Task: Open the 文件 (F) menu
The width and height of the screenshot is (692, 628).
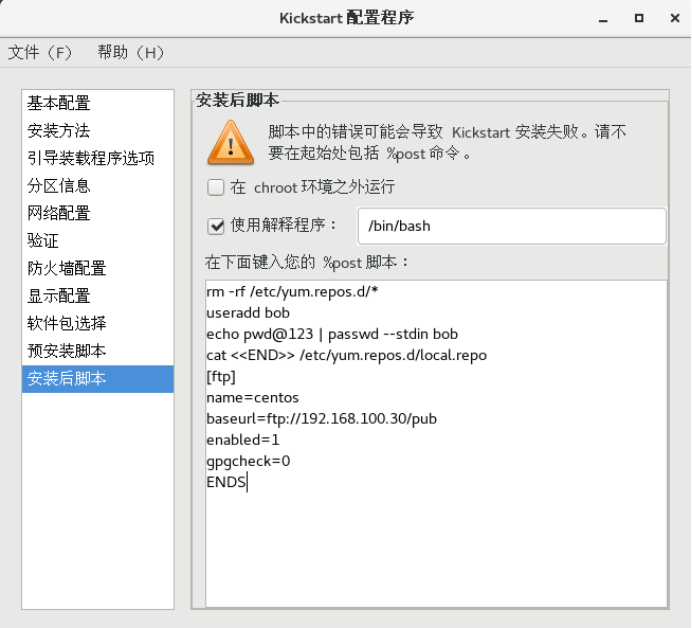Action: (40, 53)
